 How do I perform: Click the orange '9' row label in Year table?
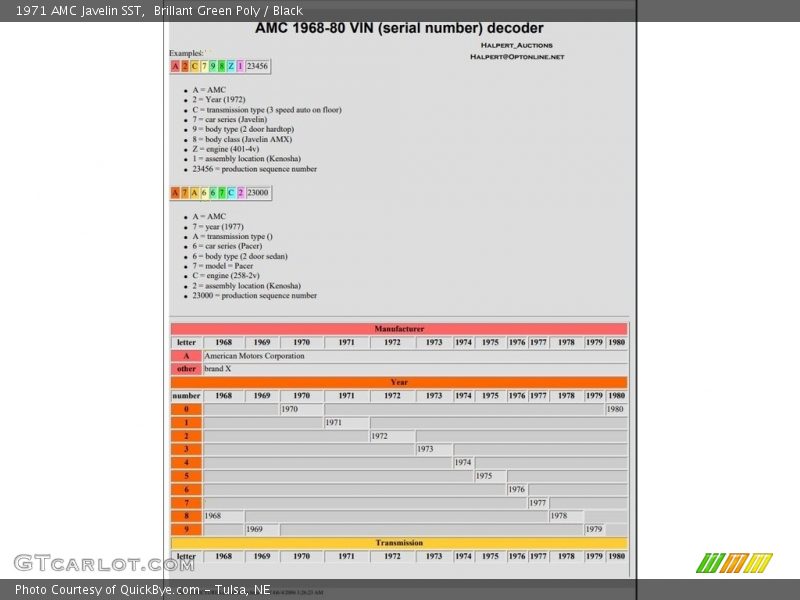coord(186,530)
